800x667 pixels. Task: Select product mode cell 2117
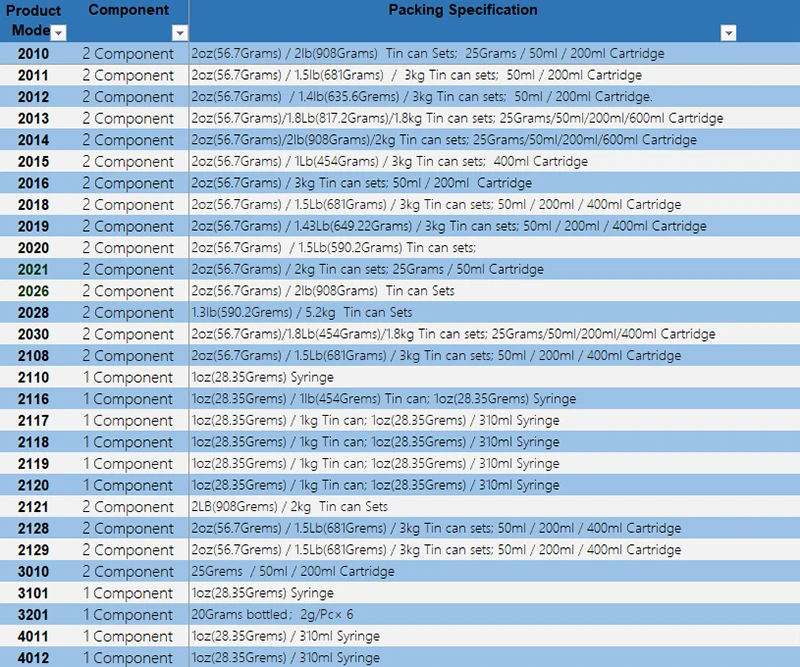34,420
